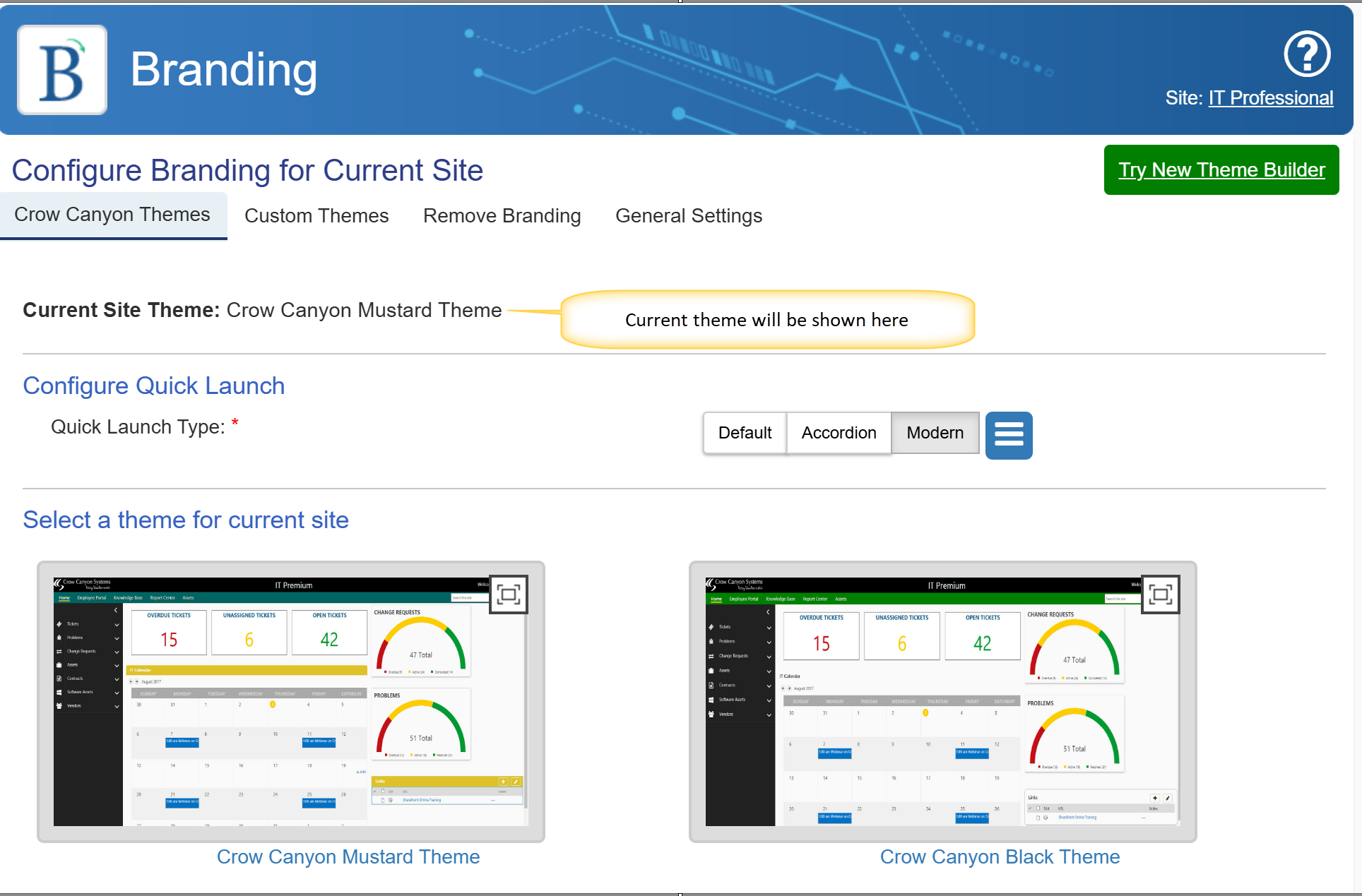Select the Black Theme preview thumbnail
1362x896 pixels.
[x=943, y=702]
